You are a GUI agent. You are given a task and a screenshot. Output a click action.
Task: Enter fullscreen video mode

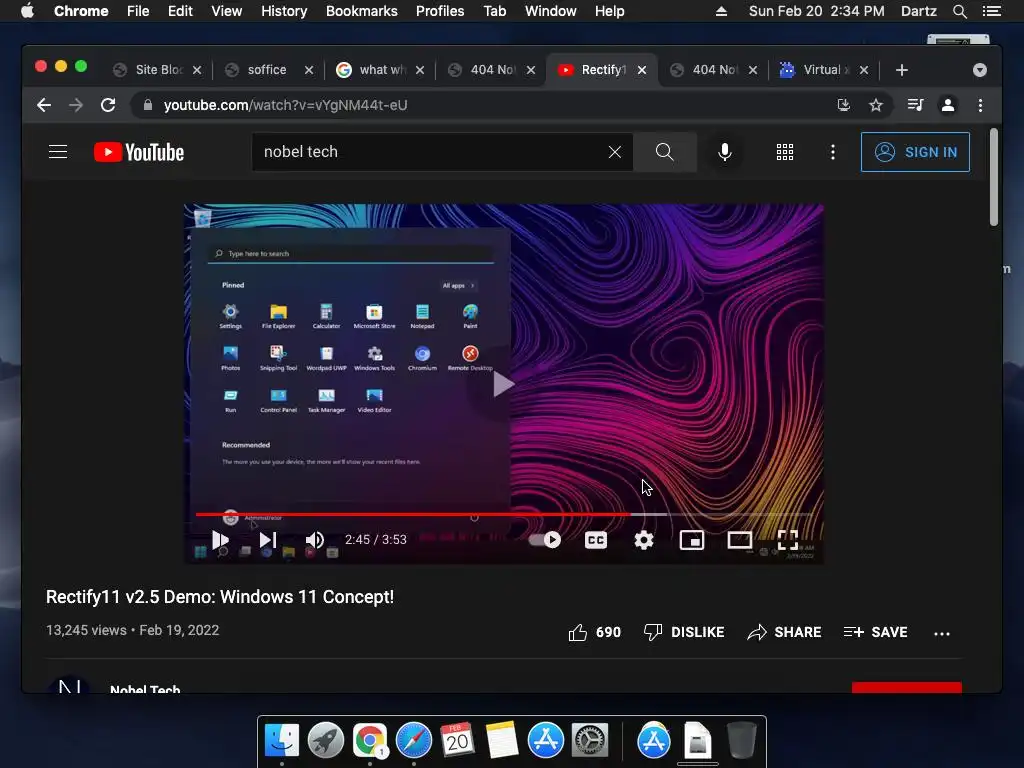pyautogui.click(x=788, y=540)
